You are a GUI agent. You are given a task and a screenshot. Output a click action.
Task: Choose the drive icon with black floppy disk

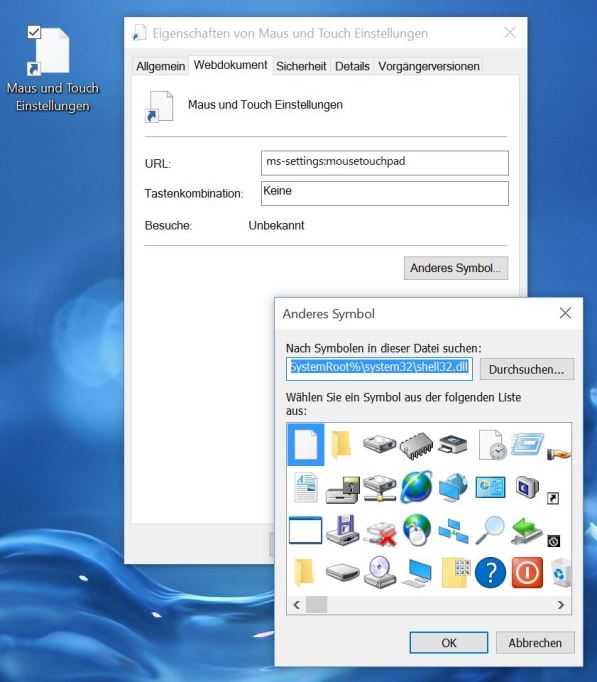343,489
